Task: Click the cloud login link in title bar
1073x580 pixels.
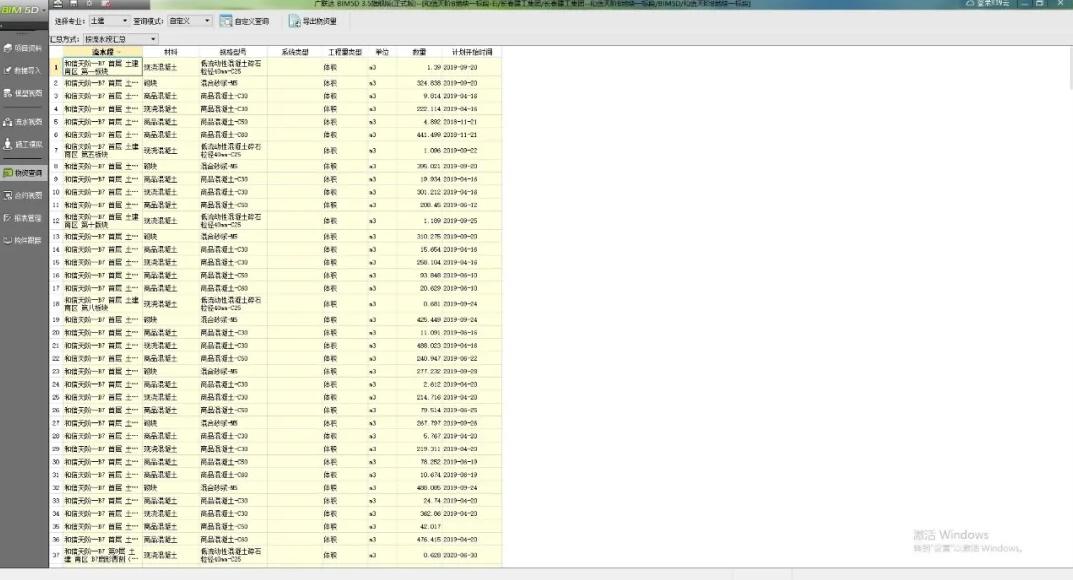Action: click(987, 3)
